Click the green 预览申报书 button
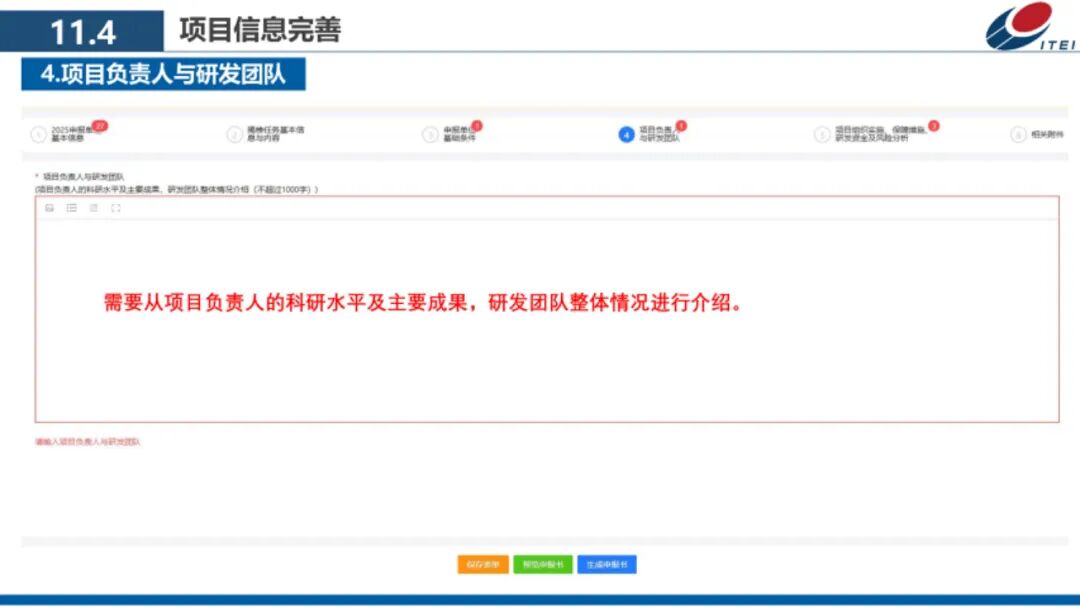This screenshot has height=608, width=1080. pyautogui.click(x=543, y=563)
